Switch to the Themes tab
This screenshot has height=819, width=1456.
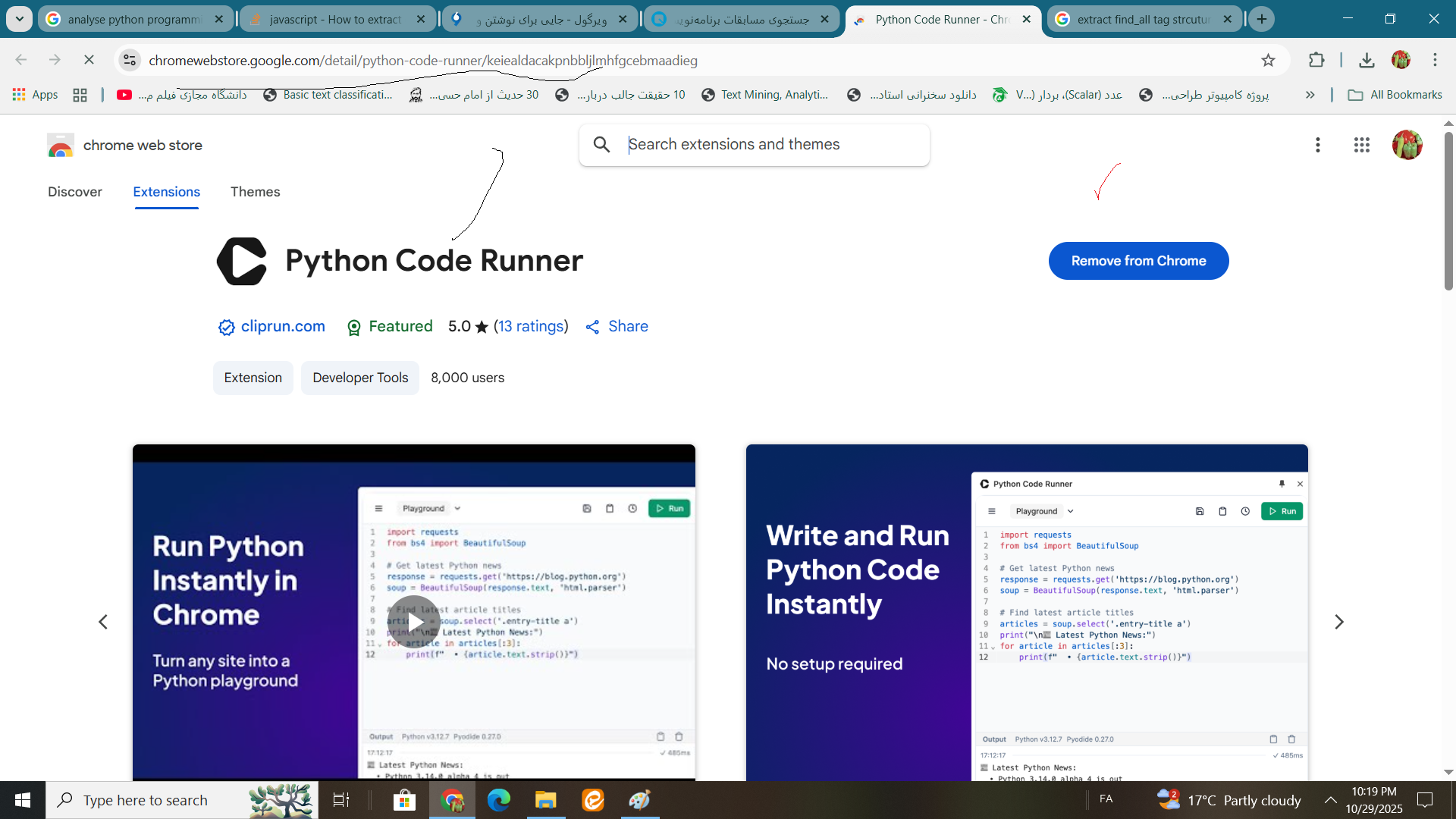click(x=255, y=192)
